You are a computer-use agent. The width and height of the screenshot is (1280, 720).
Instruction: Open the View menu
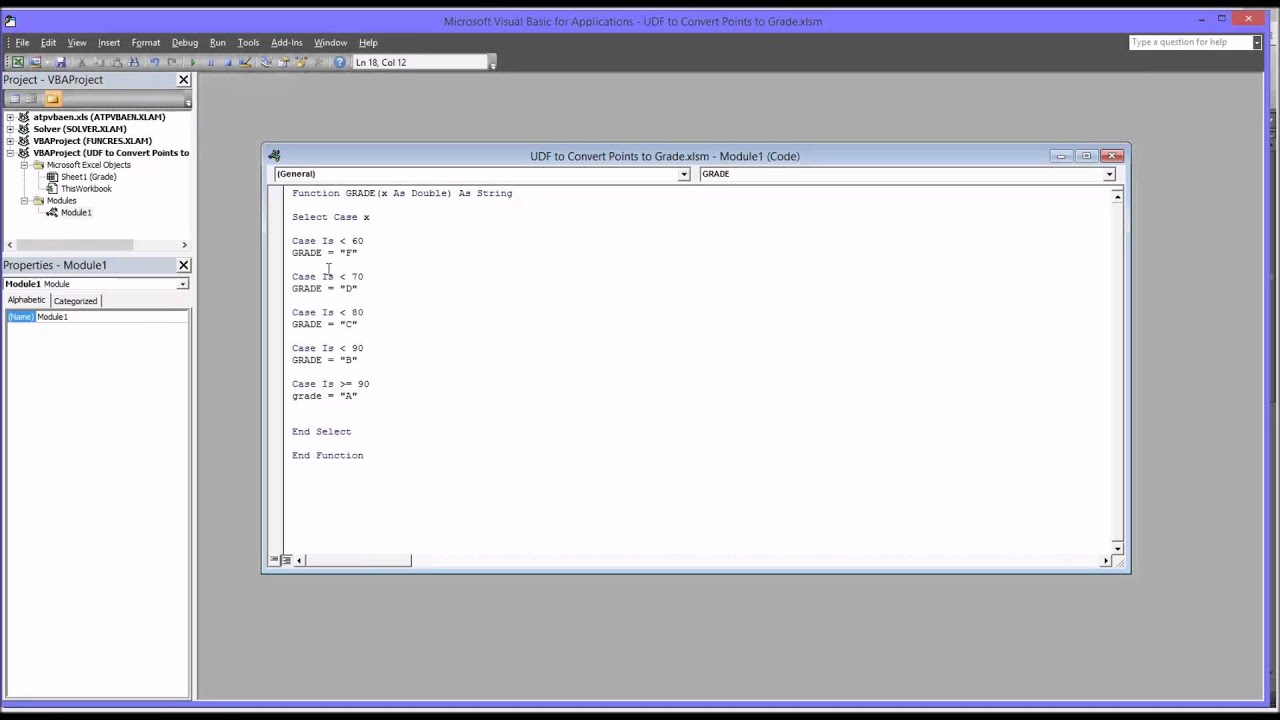coord(76,42)
